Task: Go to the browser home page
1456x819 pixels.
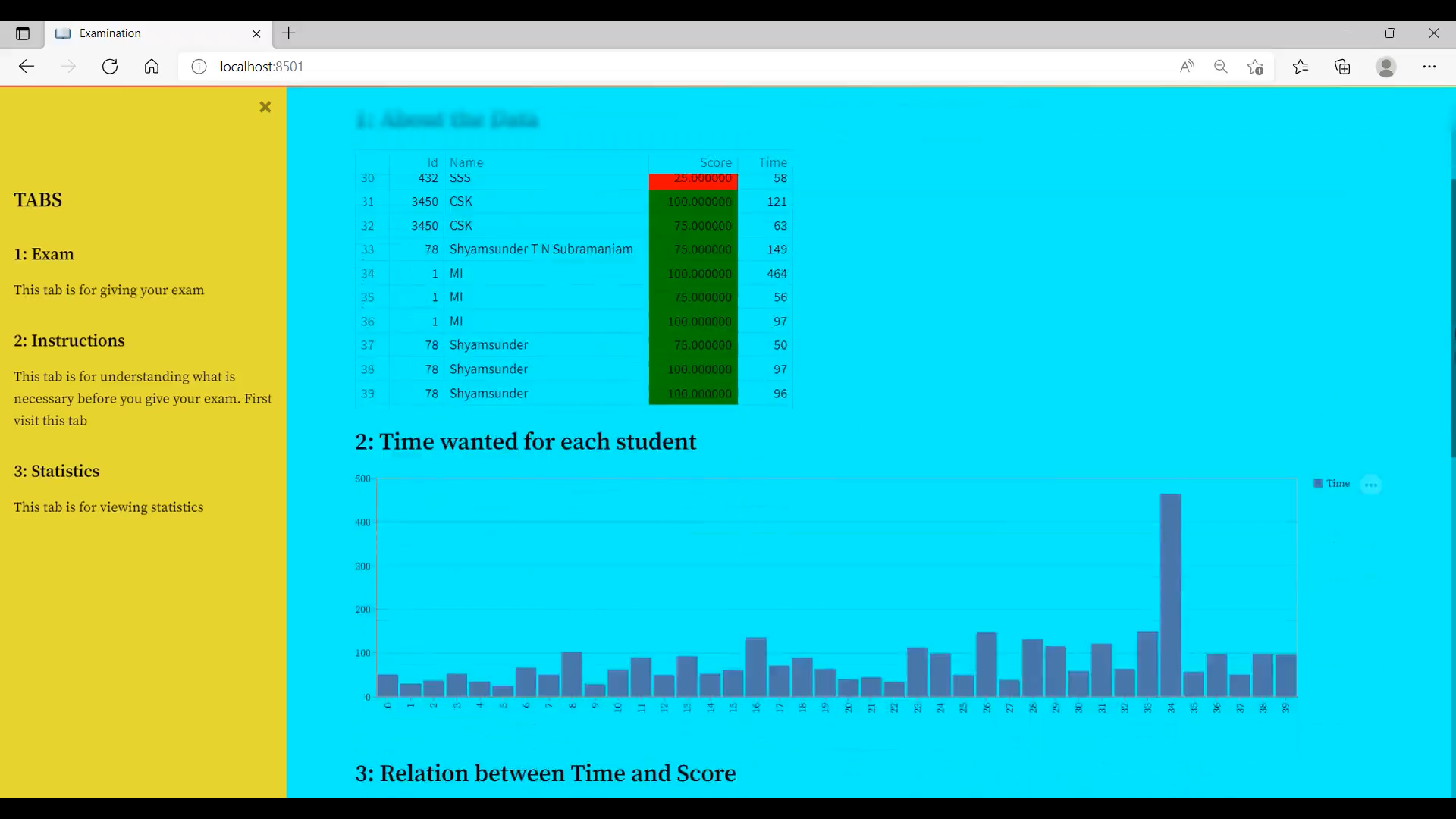Action: 152,67
